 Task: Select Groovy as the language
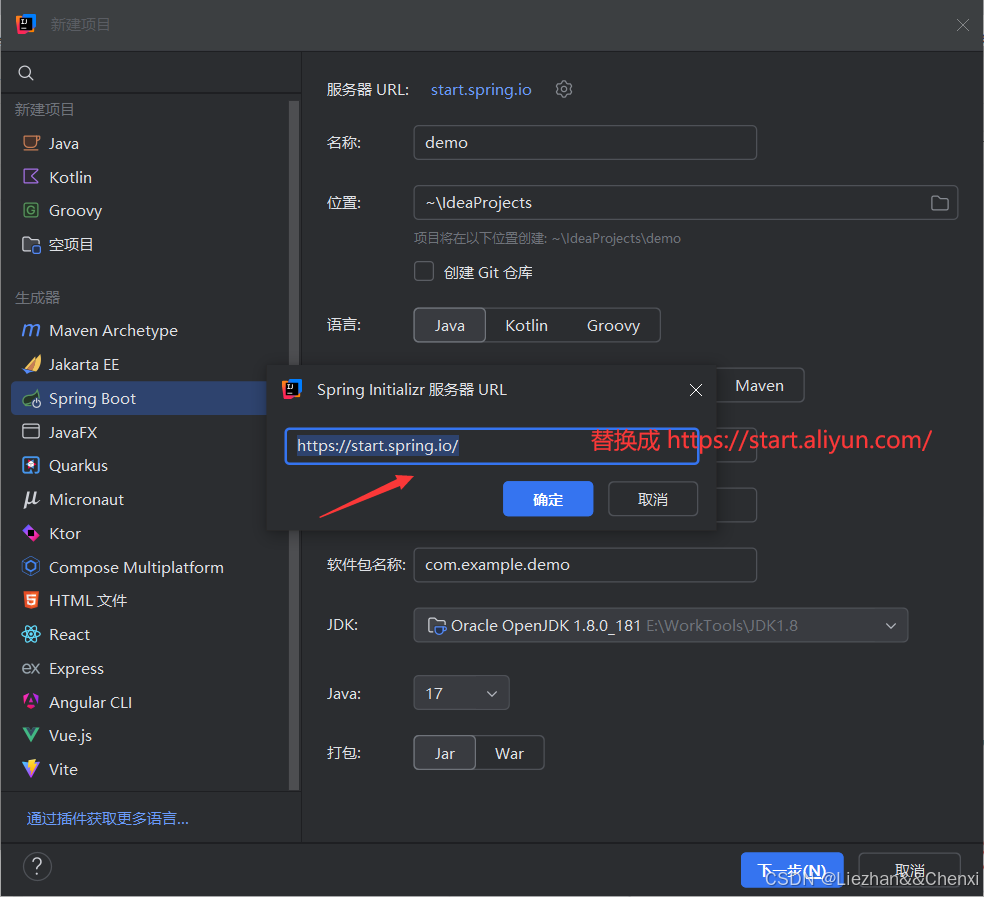(613, 325)
